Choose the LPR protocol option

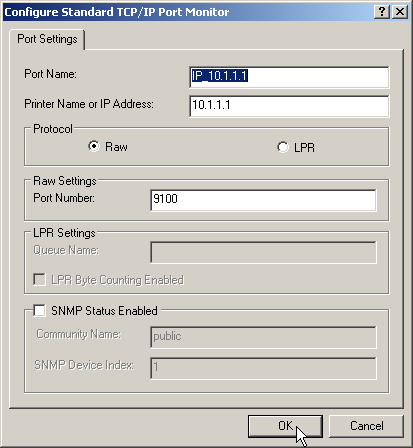point(283,147)
